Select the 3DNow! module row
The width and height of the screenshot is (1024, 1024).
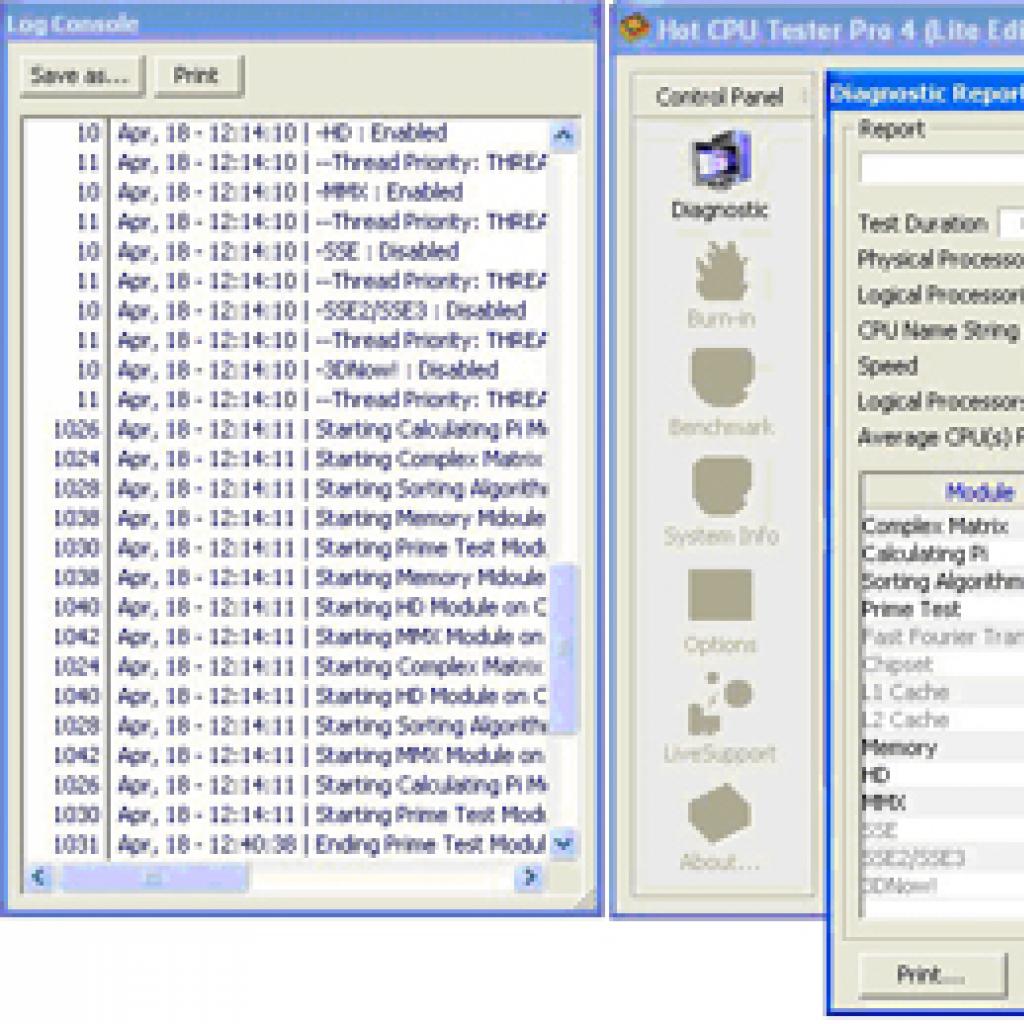[x=943, y=886]
